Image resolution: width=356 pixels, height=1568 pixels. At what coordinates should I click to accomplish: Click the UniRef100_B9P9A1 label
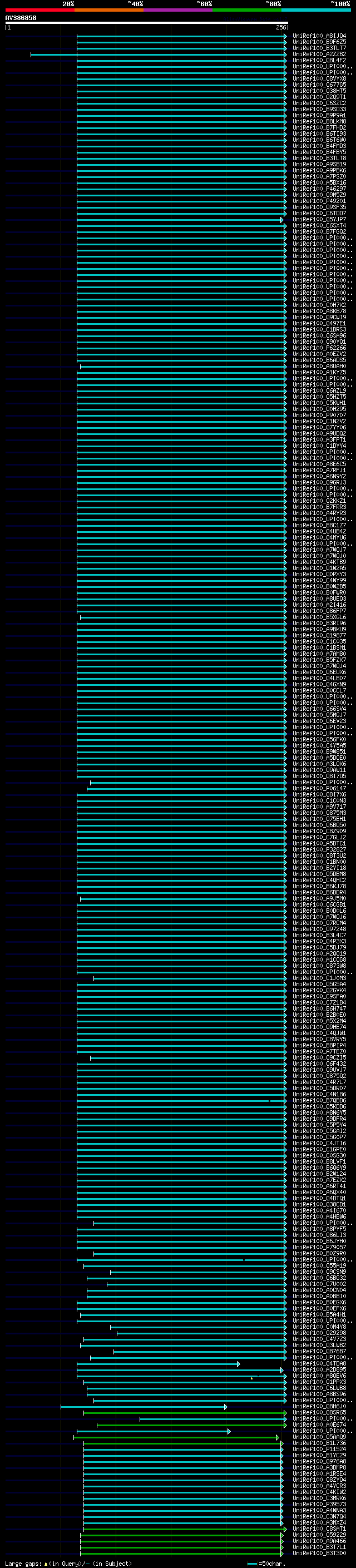tap(319, 116)
